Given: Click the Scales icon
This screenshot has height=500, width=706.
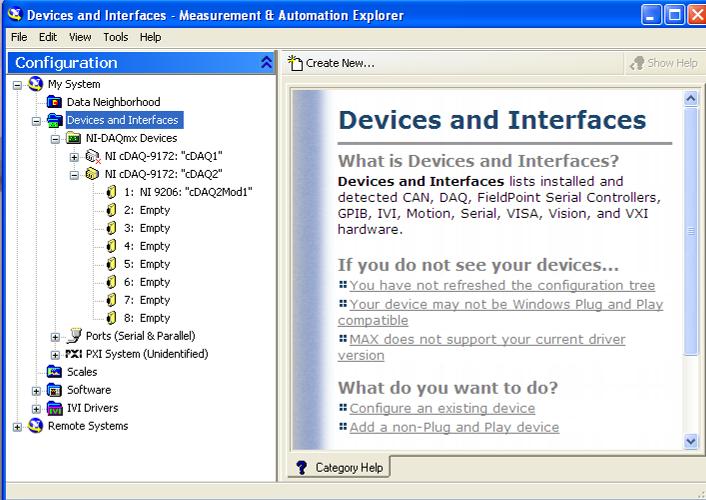Looking at the screenshot, I should pyautogui.click(x=54, y=372).
